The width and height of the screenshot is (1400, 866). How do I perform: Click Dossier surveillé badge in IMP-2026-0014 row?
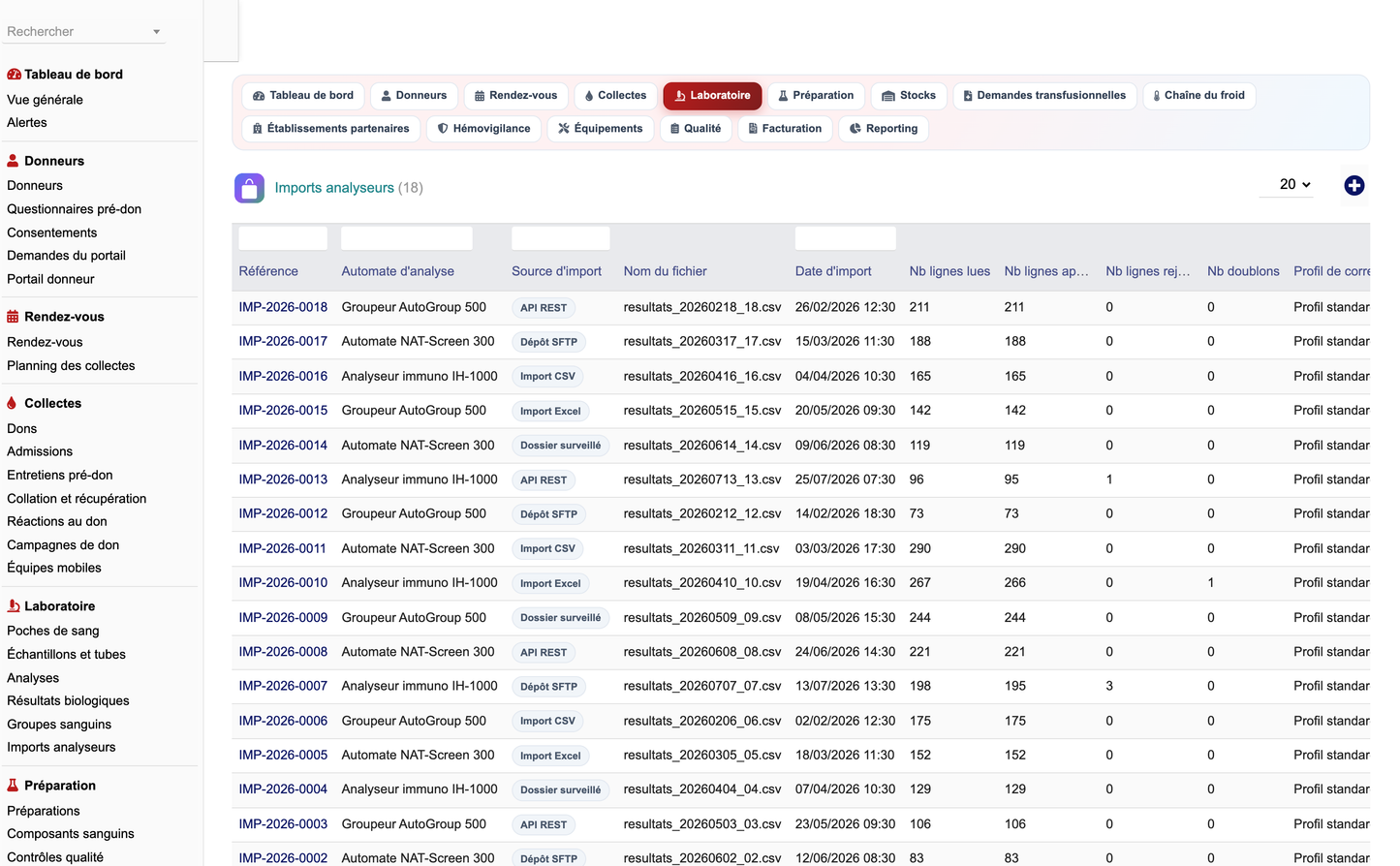pyautogui.click(x=561, y=446)
